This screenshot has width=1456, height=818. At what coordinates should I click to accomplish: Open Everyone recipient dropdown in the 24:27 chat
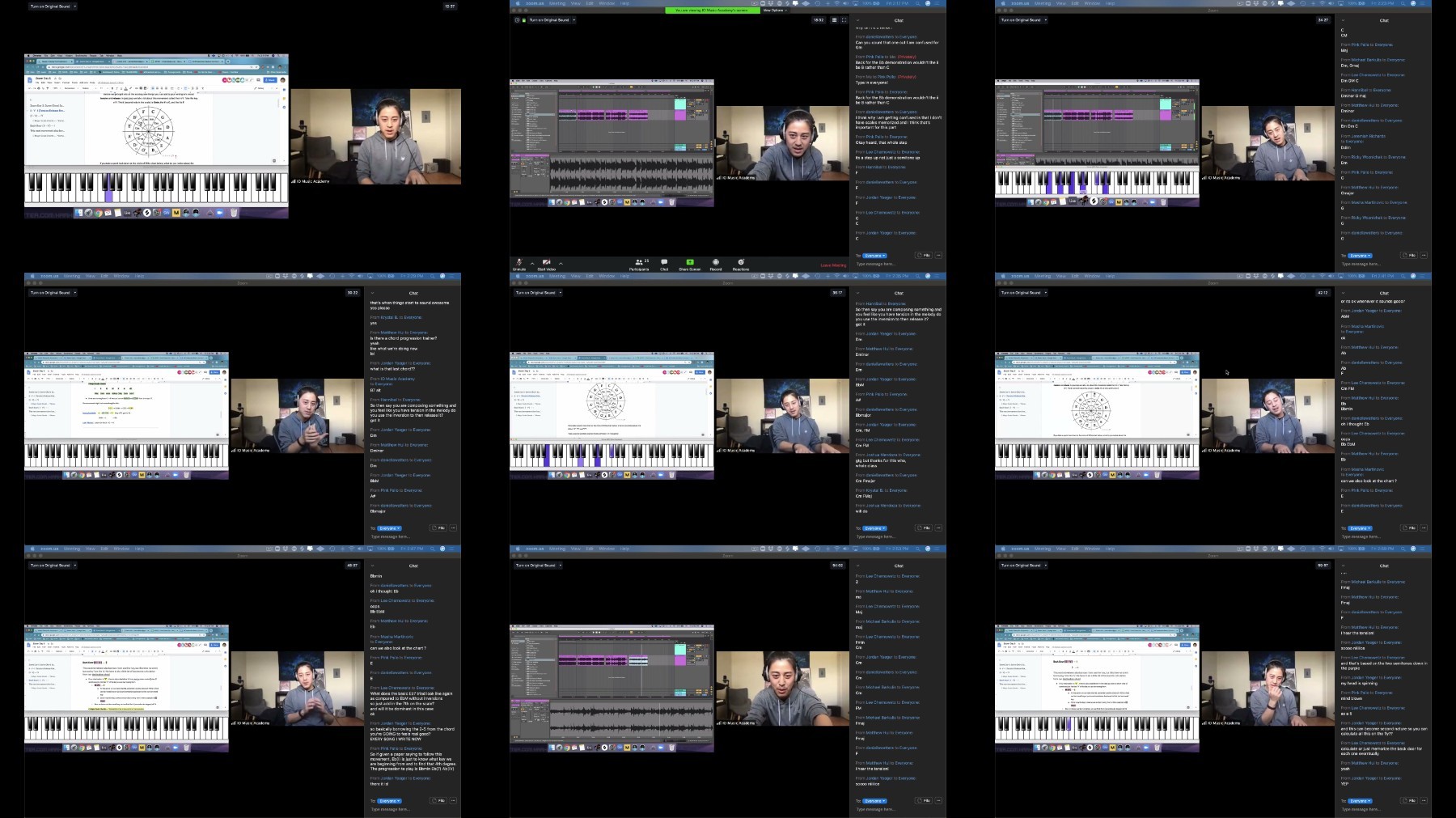(x=1360, y=256)
